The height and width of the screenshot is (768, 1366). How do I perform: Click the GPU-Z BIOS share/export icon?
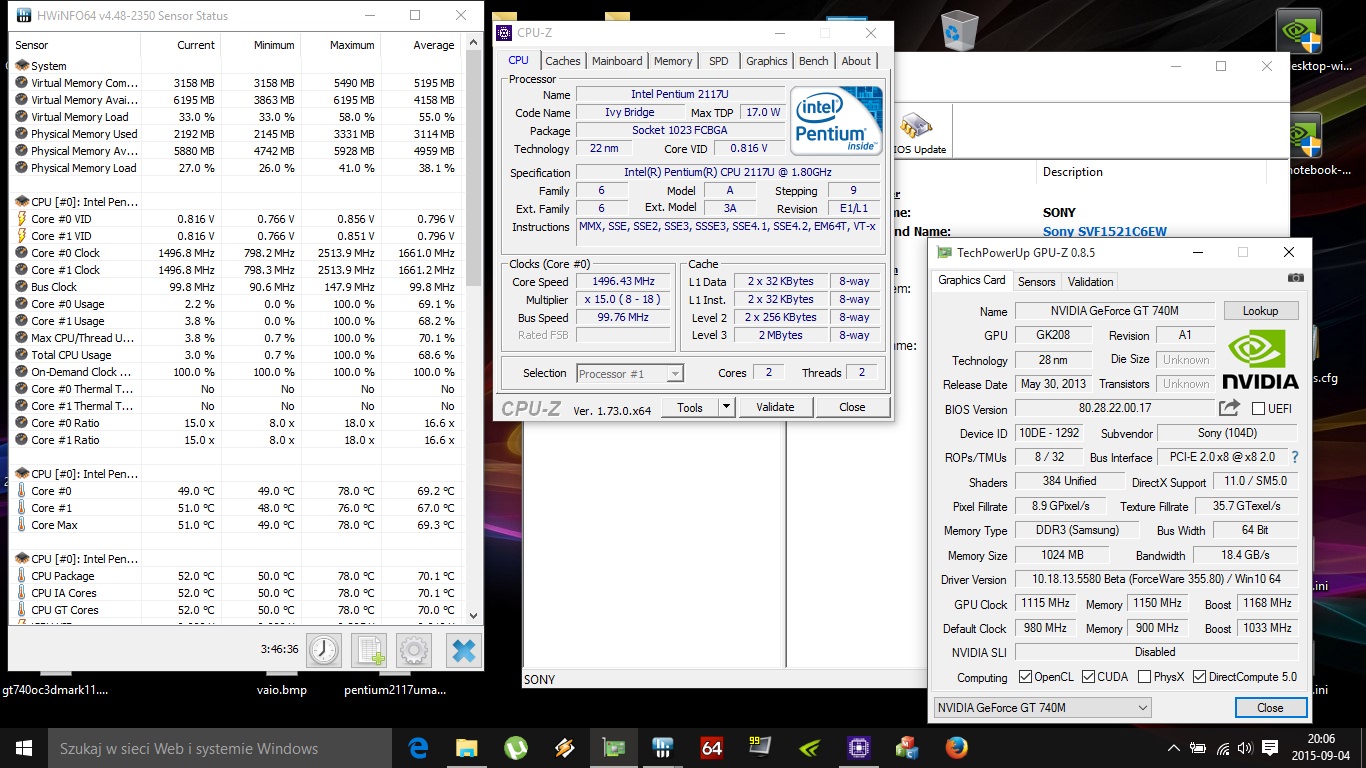1229,408
